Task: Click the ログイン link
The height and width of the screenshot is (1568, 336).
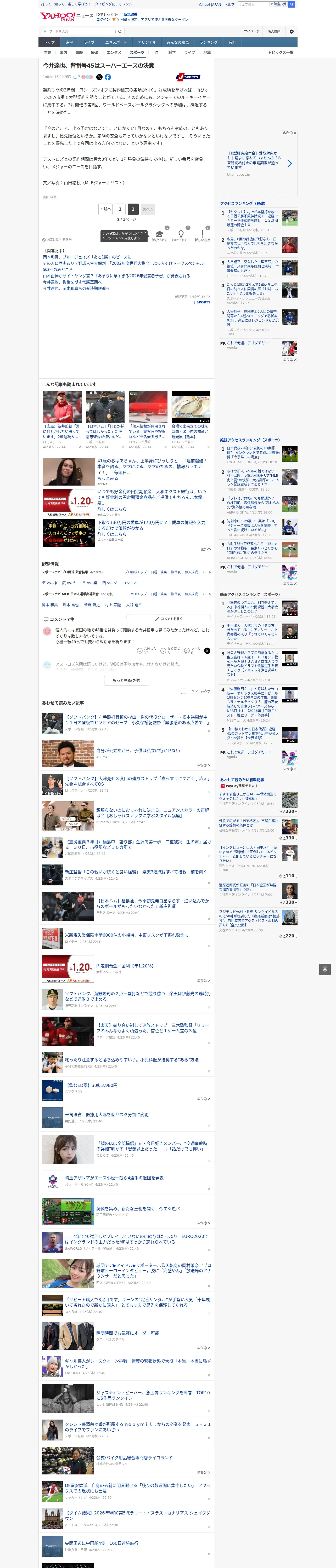Action: [103, 20]
